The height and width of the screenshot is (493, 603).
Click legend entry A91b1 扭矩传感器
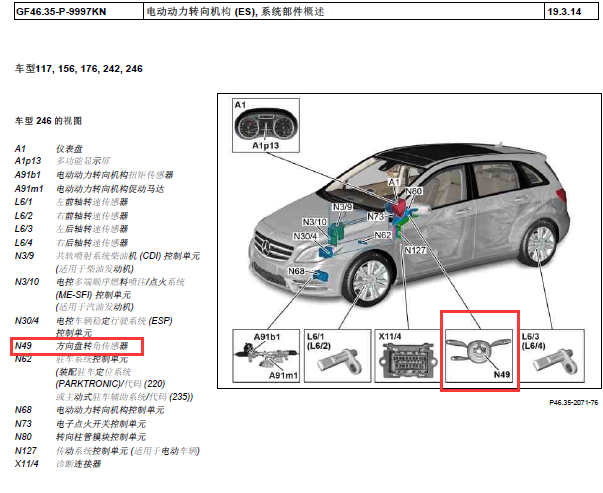pyautogui.click(x=94, y=175)
